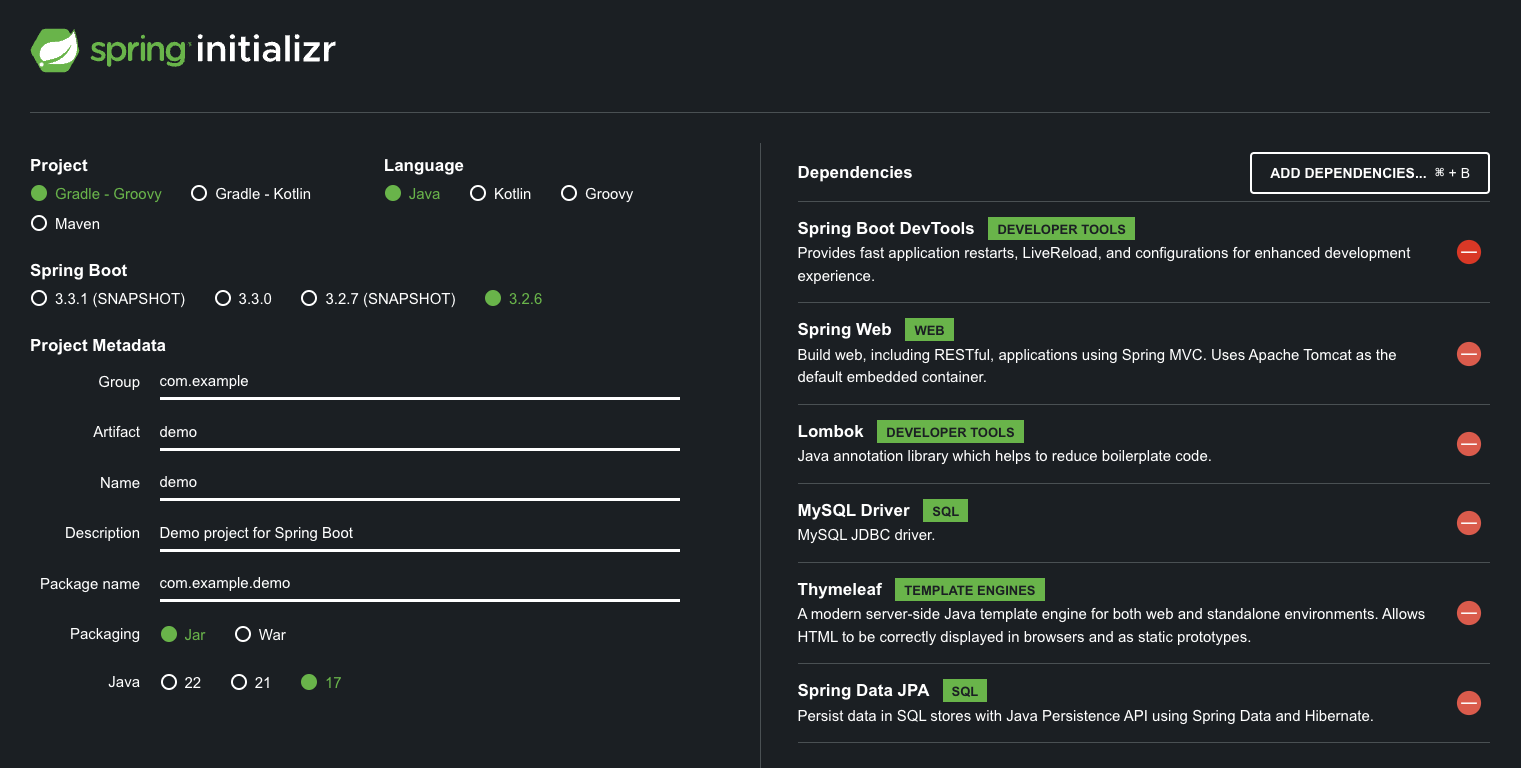Click the SQL tag beside MySQL Driver
Viewport: 1521px width, 768px height.
(945, 511)
